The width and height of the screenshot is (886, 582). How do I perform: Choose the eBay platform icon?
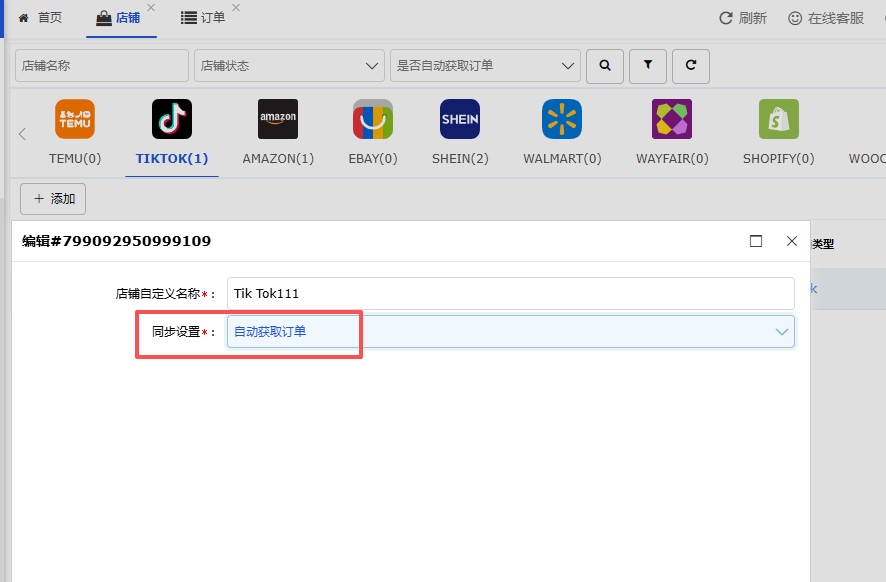click(x=372, y=119)
